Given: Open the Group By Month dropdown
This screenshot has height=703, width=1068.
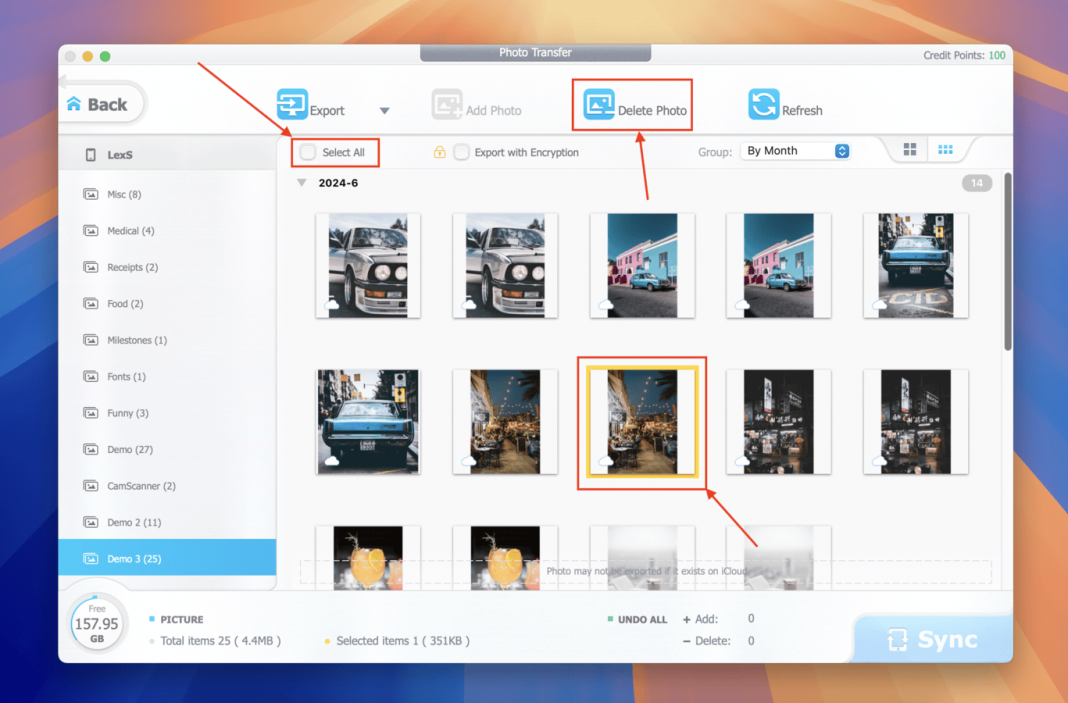Looking at the screenshot, I should [795, 150].
